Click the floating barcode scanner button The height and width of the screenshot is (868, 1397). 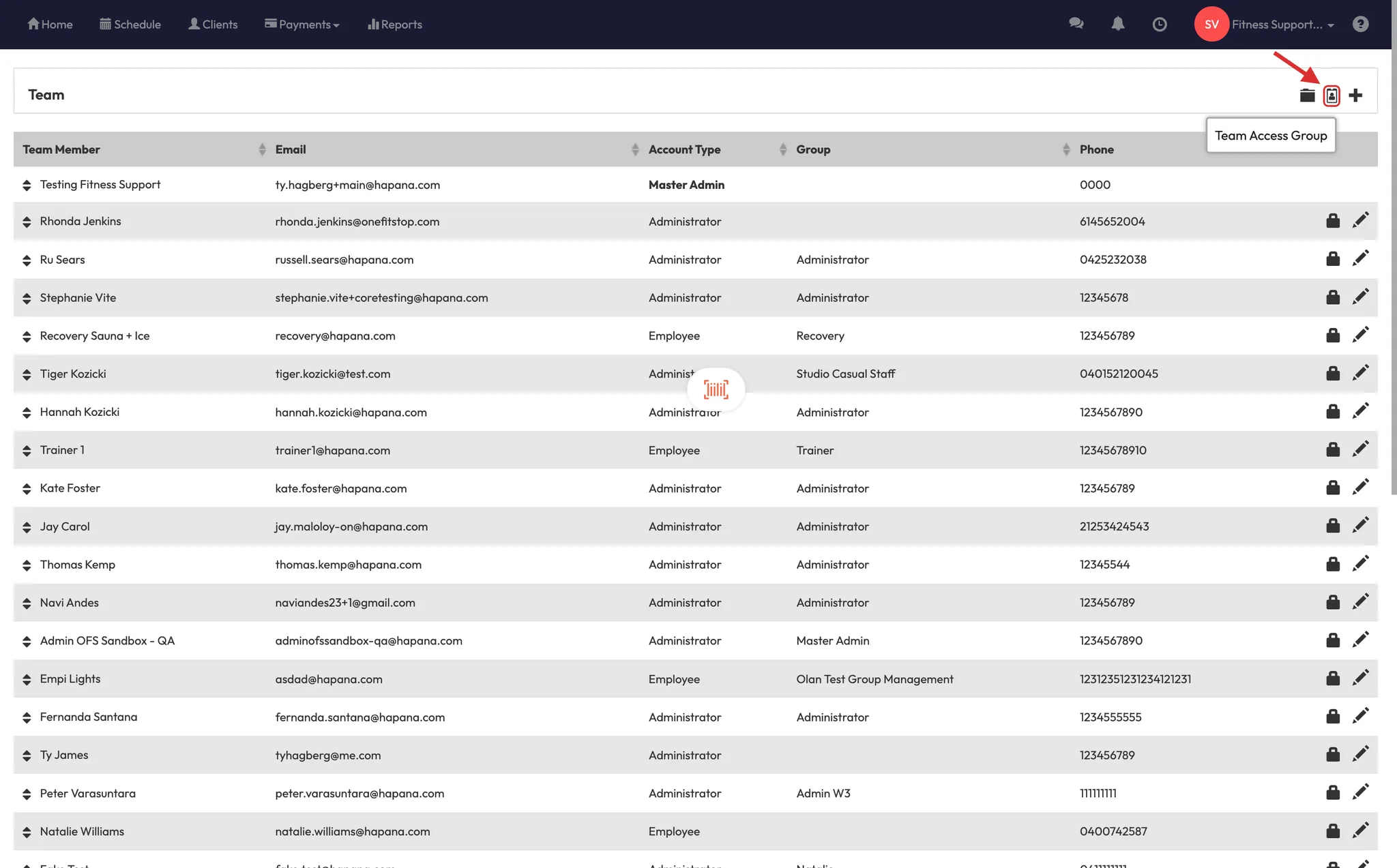[716, 389]
